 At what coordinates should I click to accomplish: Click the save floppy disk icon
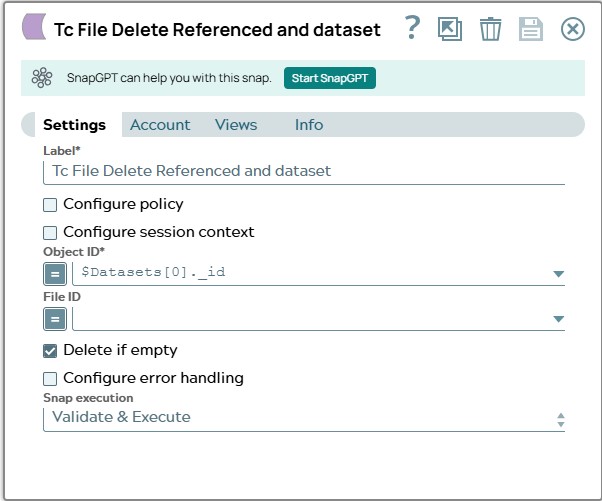pos(531,29)
